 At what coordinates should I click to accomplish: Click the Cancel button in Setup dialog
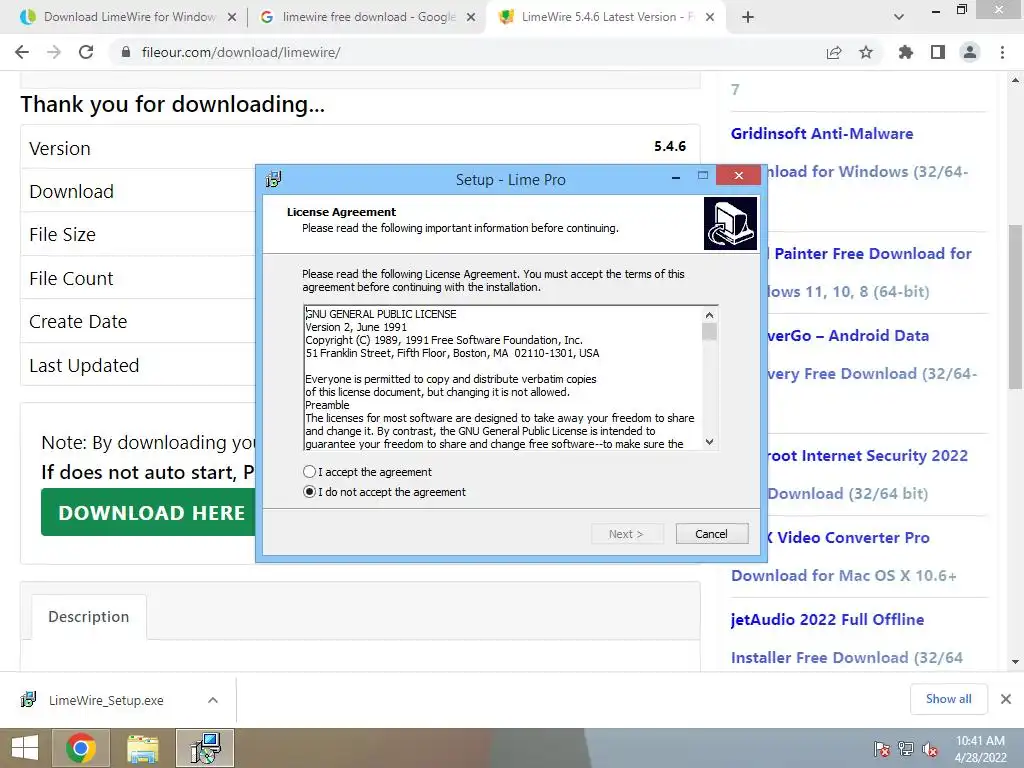tap(711, 534)
